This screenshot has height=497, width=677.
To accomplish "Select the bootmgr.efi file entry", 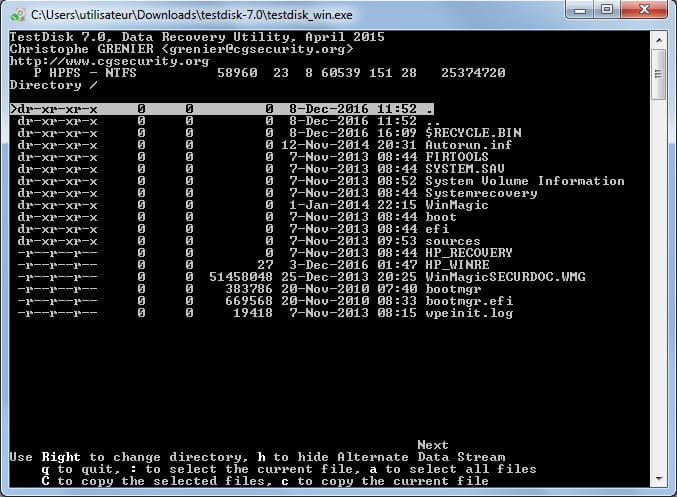I will (x=265, y=301).
